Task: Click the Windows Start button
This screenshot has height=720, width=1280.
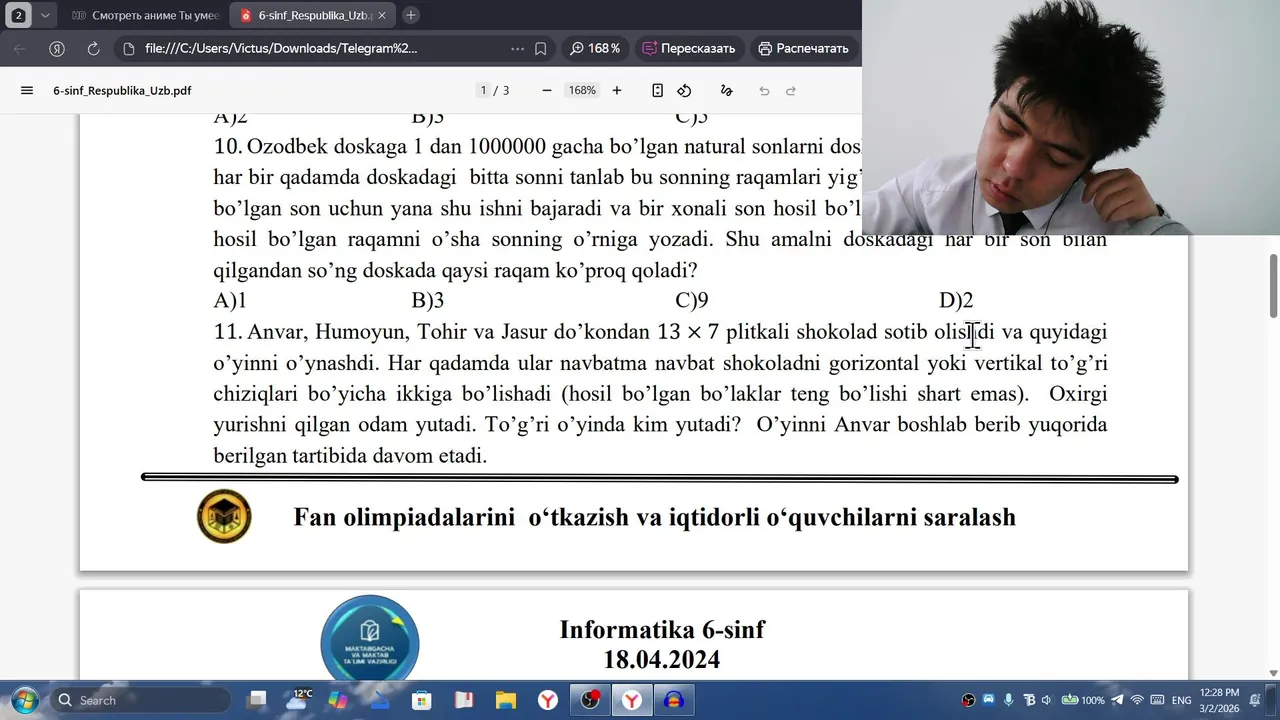Action: (x=25, y=700)
